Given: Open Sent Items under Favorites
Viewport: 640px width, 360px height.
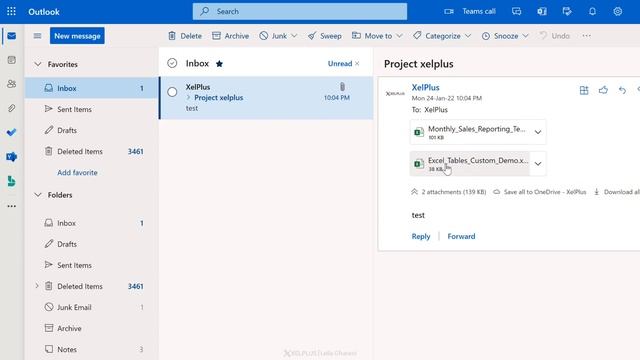Looking at the screenshot, I should coord(92,109).
